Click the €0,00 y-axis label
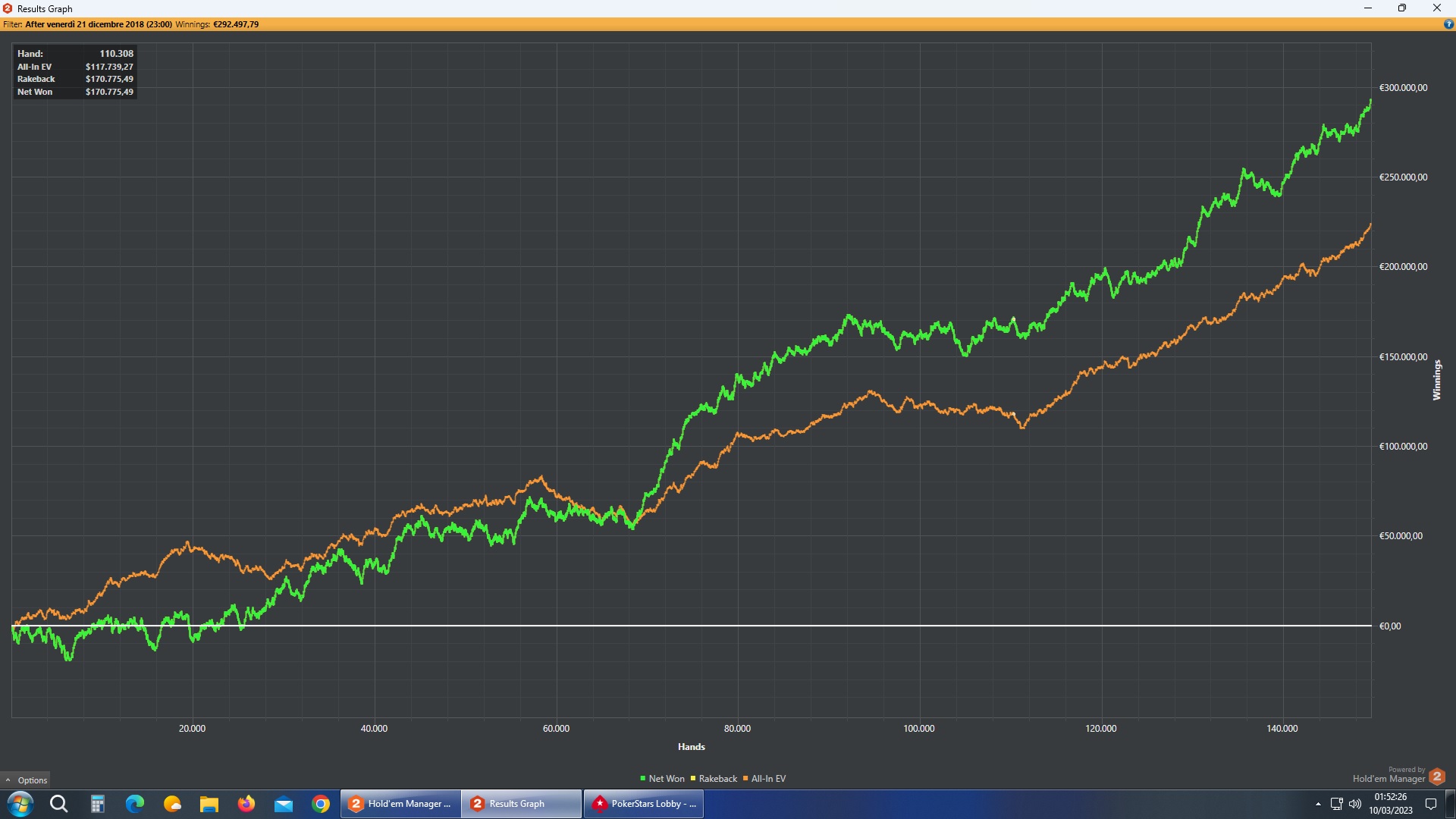The image size is (1456, 819). [x=1390, y=626]
